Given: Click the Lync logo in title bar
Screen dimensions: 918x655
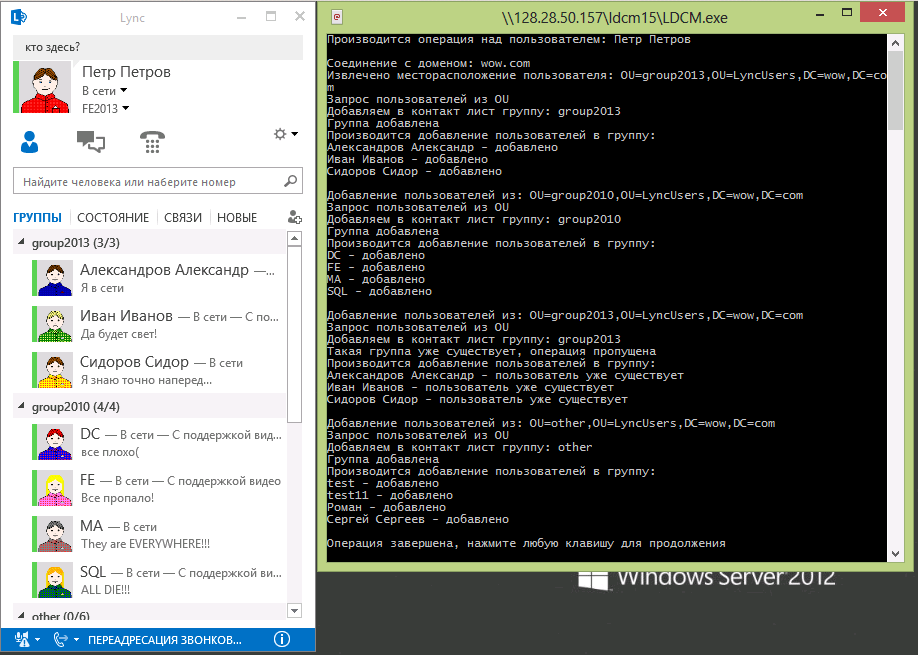Looking at the screenshot, I should pyautogui.click(x=19, y=17).
